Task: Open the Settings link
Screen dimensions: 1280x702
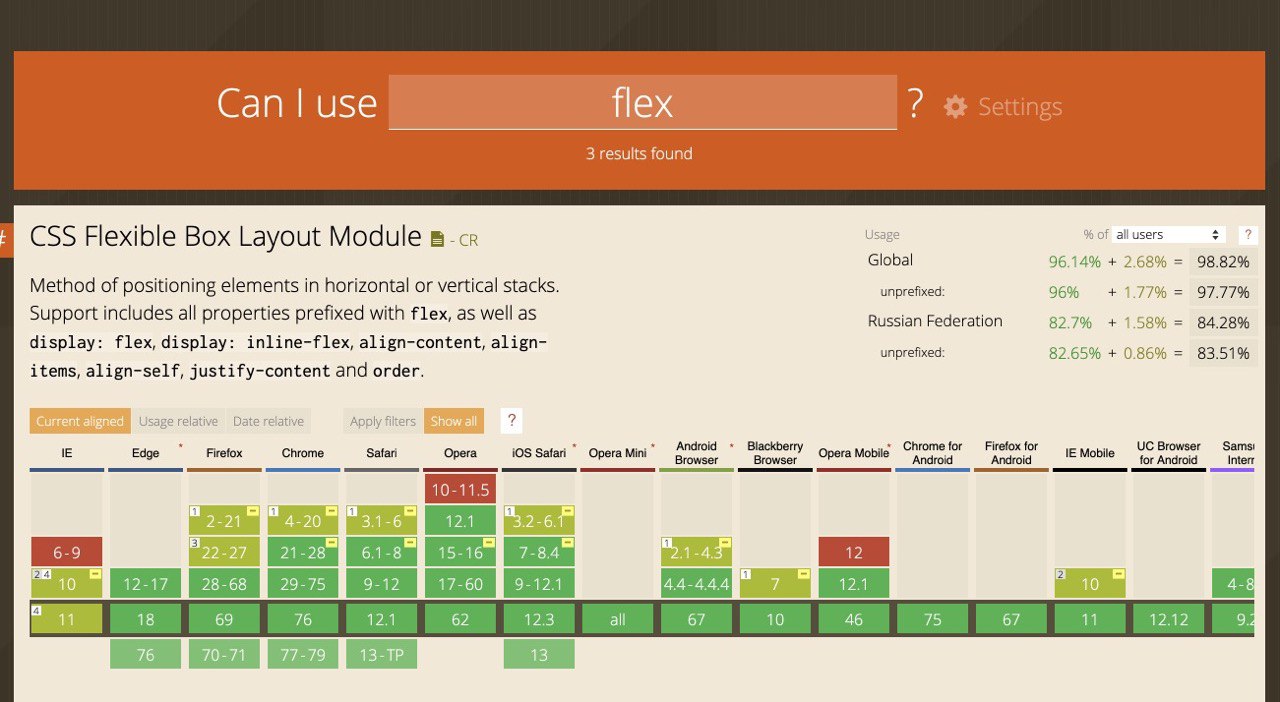Action: tap(1020, 106)
